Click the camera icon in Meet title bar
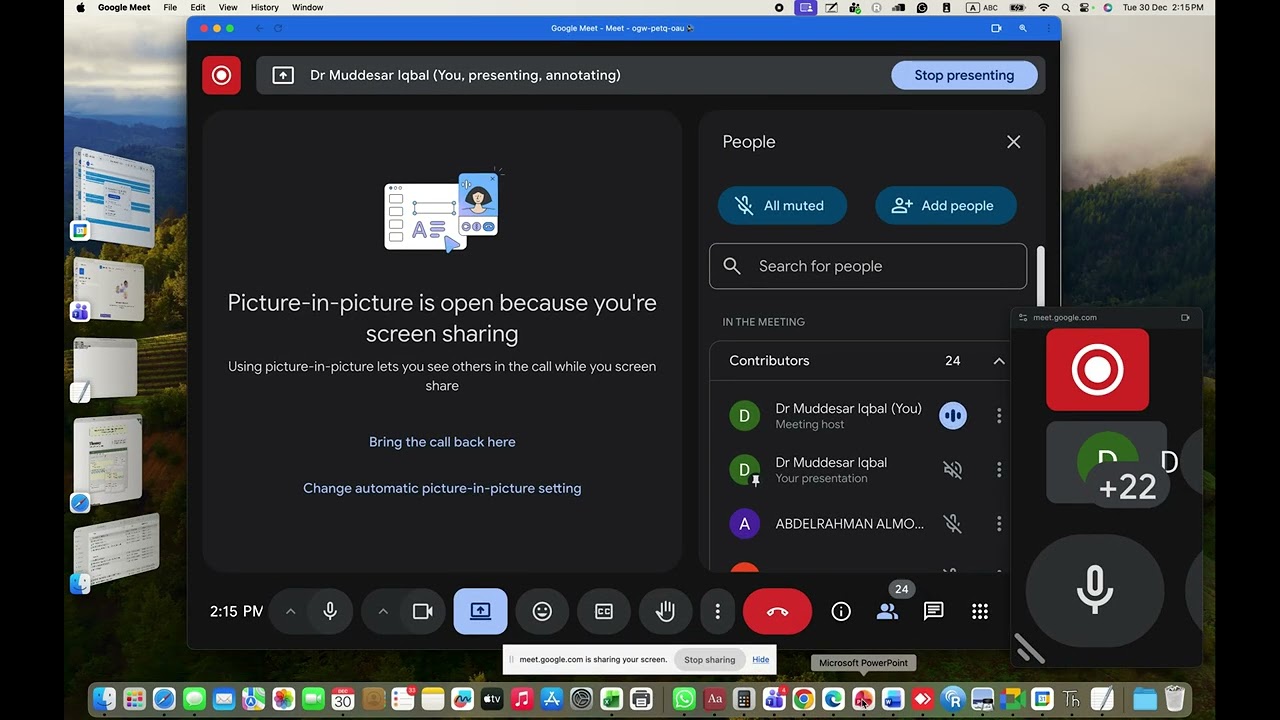Screen dimensions: 1280x720 (996, 28)
